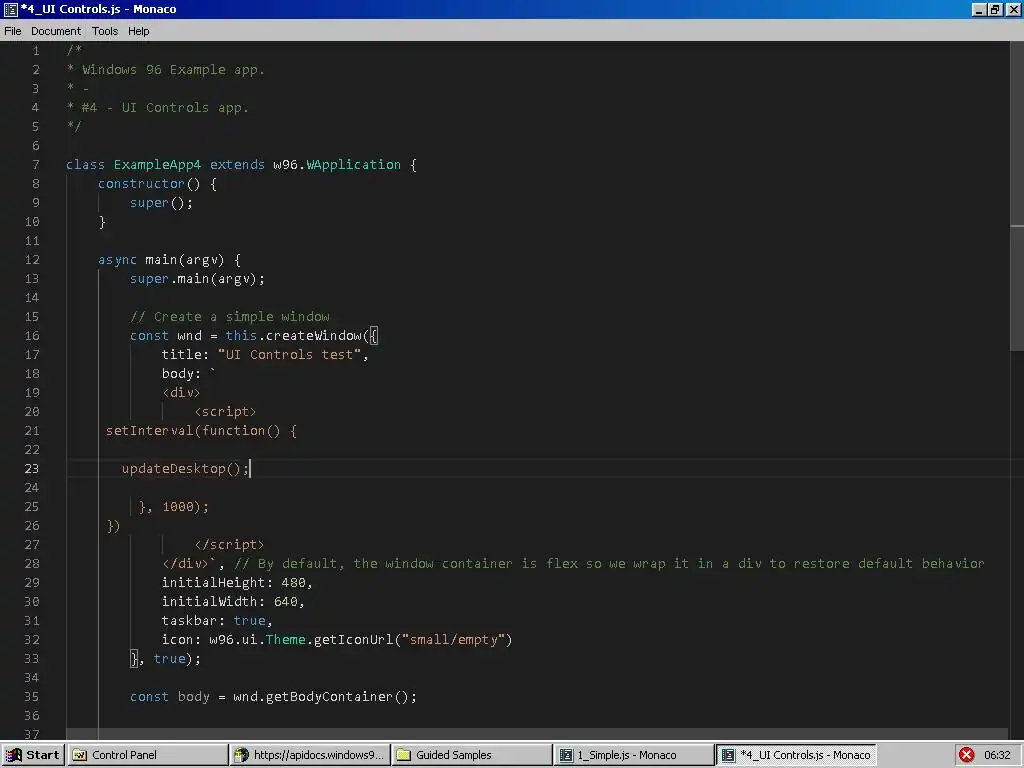This screenshot has height=768, width=1024.
Task: Click on '</script>' tag on line 27
Action: click(x=229, y=545)
